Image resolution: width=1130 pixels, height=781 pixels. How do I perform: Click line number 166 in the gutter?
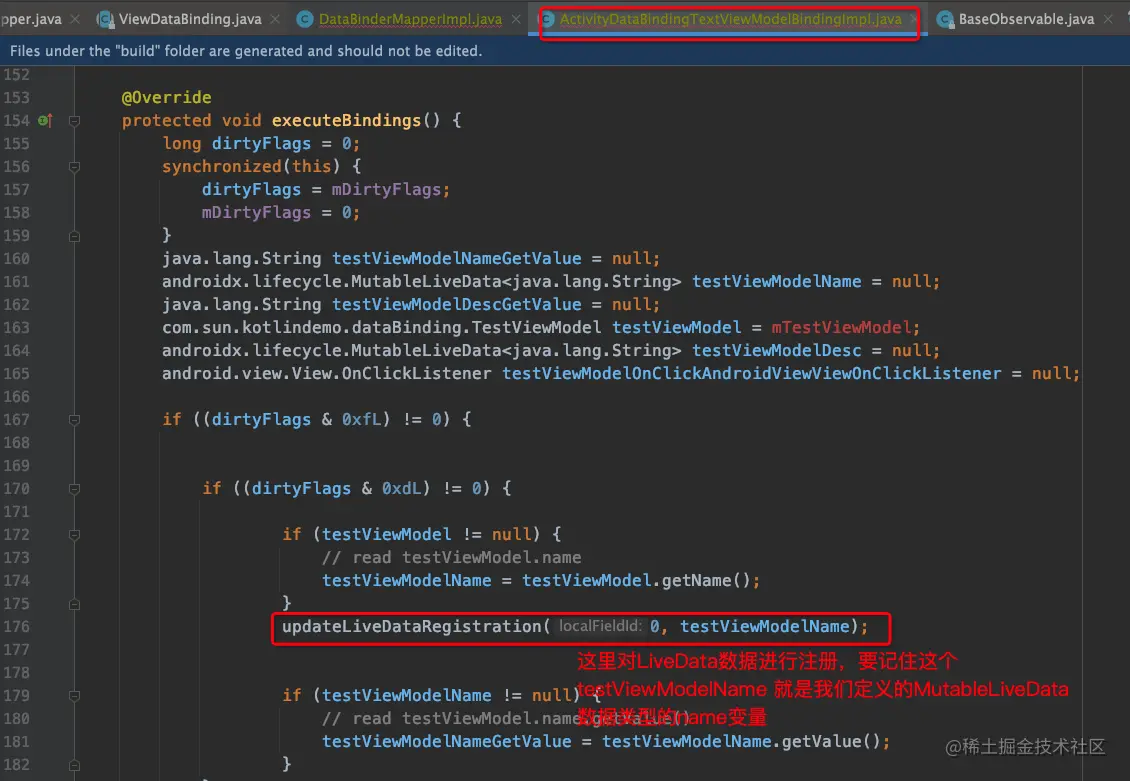[x=17, y=396]
